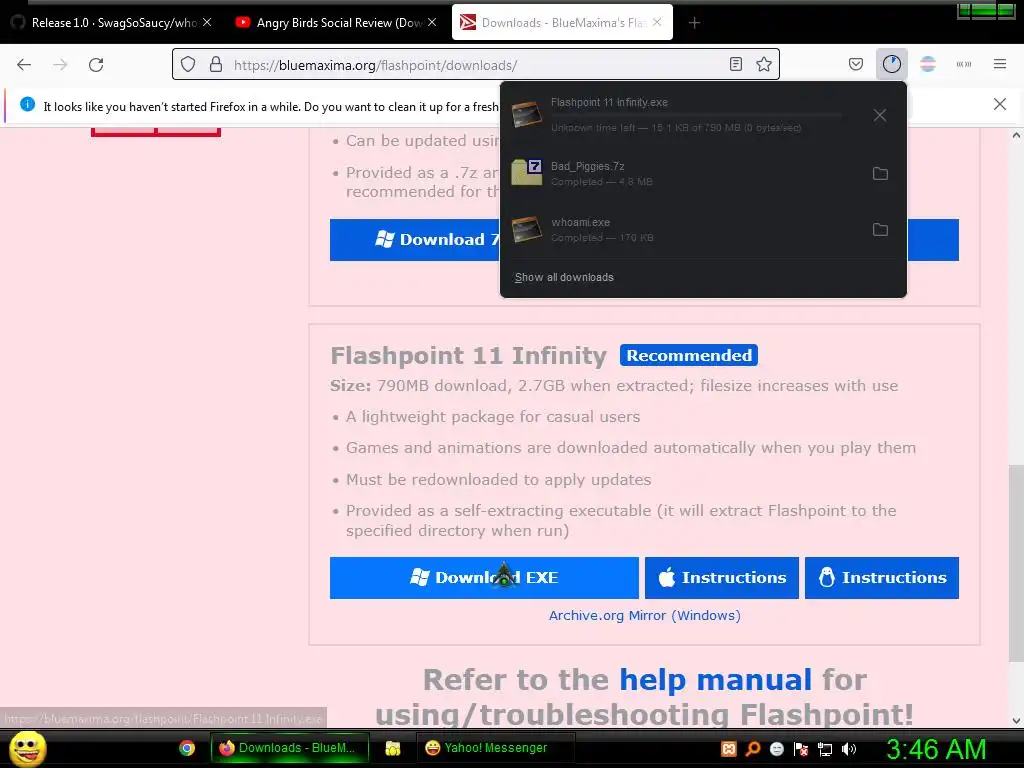Close the Downloads BlueMaxima tab
The height and width of the screenshot is (768, 1024).
click(657, 23)
